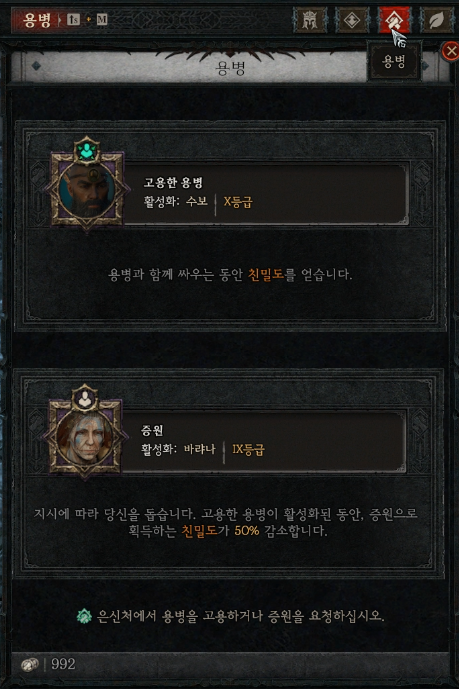Click the 용병 tooltip label

394,61
